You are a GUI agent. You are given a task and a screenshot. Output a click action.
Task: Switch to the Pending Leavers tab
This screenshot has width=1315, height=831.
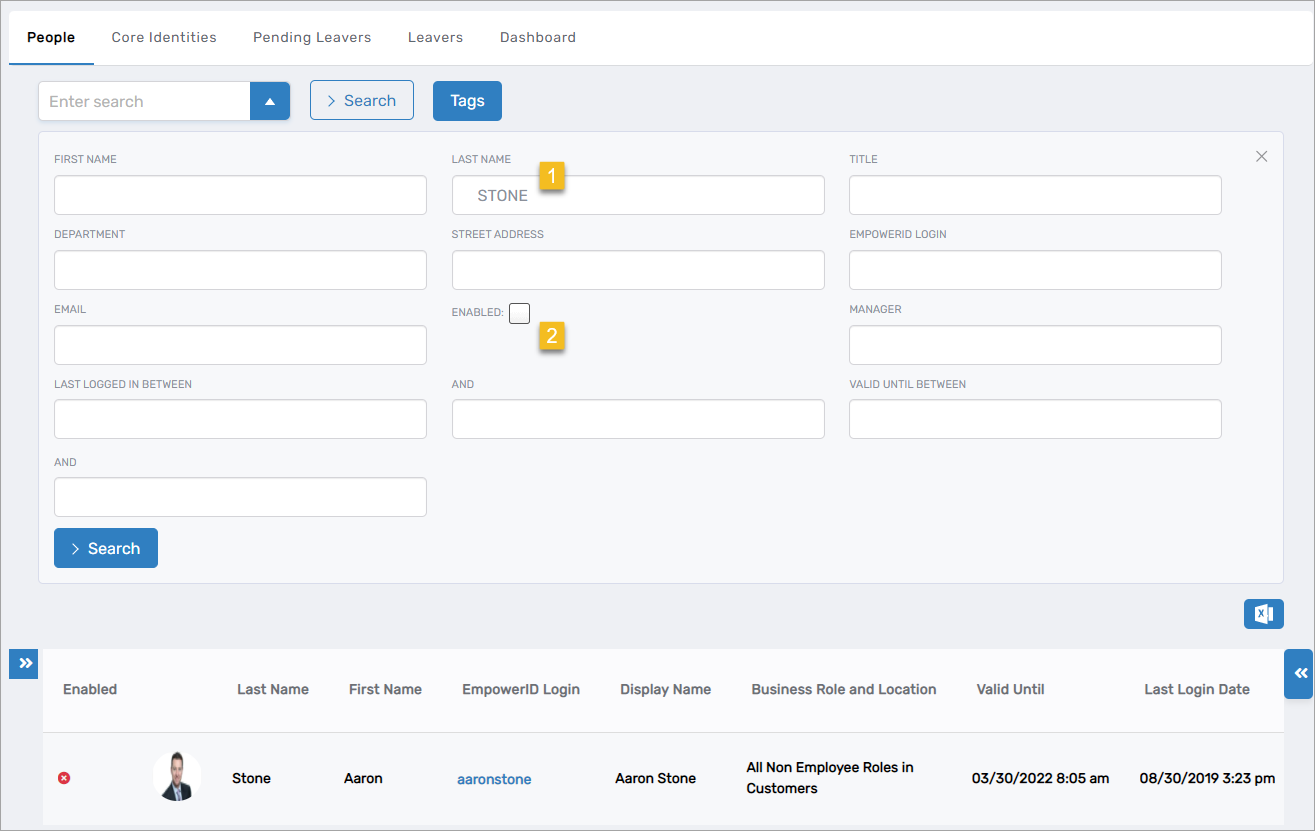click(x=311, y=37)
